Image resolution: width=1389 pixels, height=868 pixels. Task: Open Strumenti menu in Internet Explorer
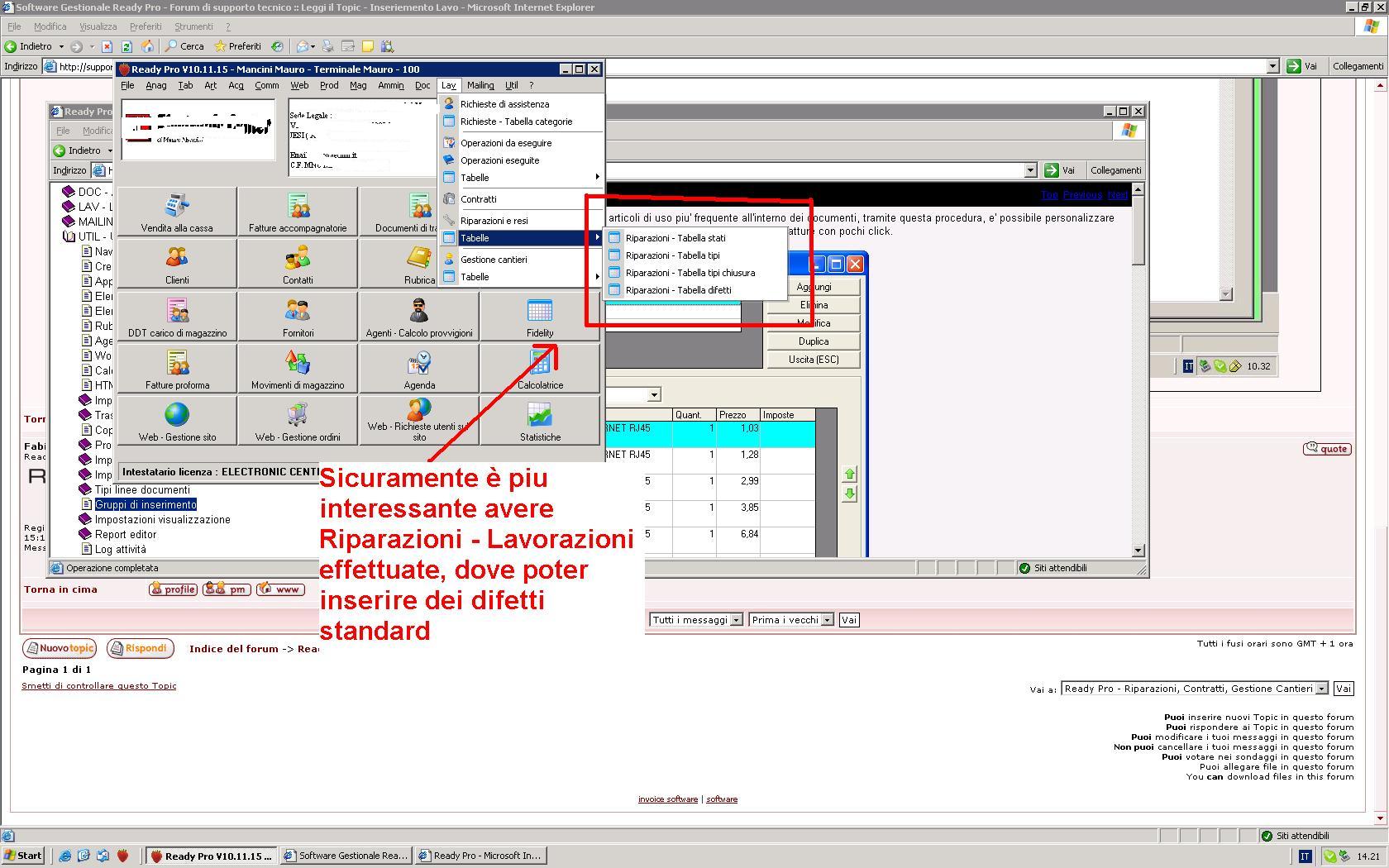pos(193,26)
